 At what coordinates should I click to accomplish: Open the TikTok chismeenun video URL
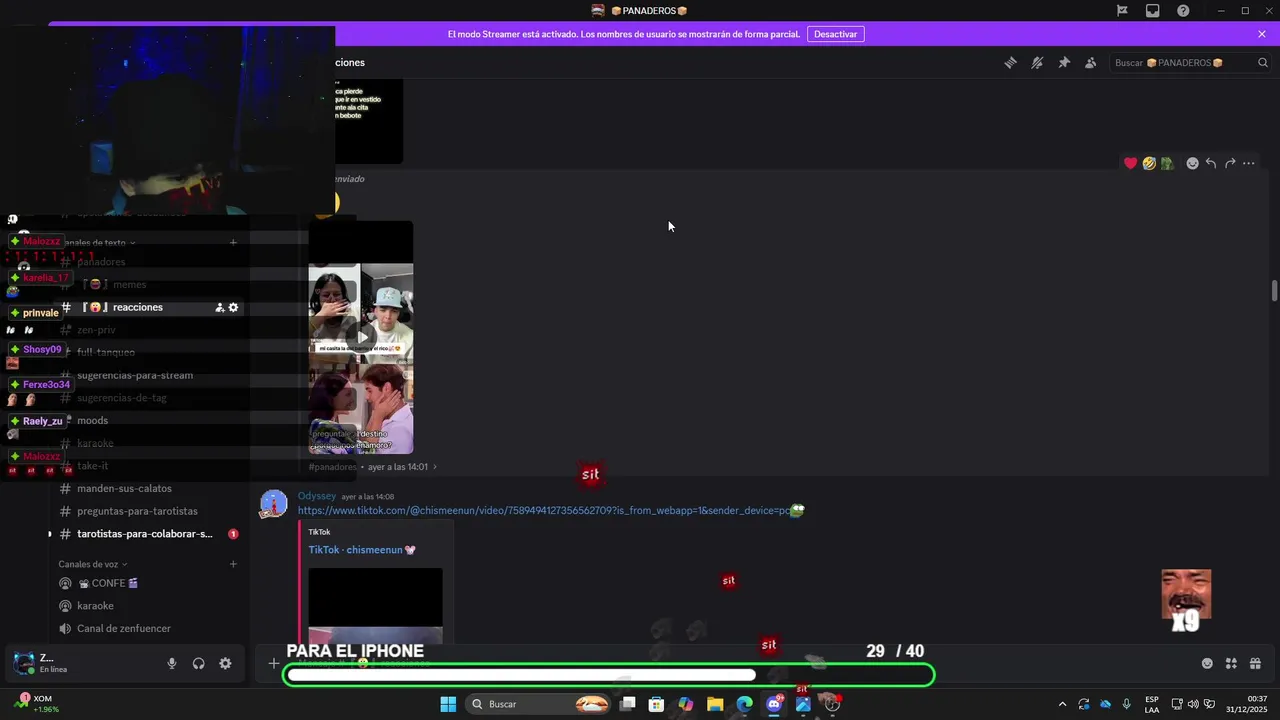tap(544, 511)
